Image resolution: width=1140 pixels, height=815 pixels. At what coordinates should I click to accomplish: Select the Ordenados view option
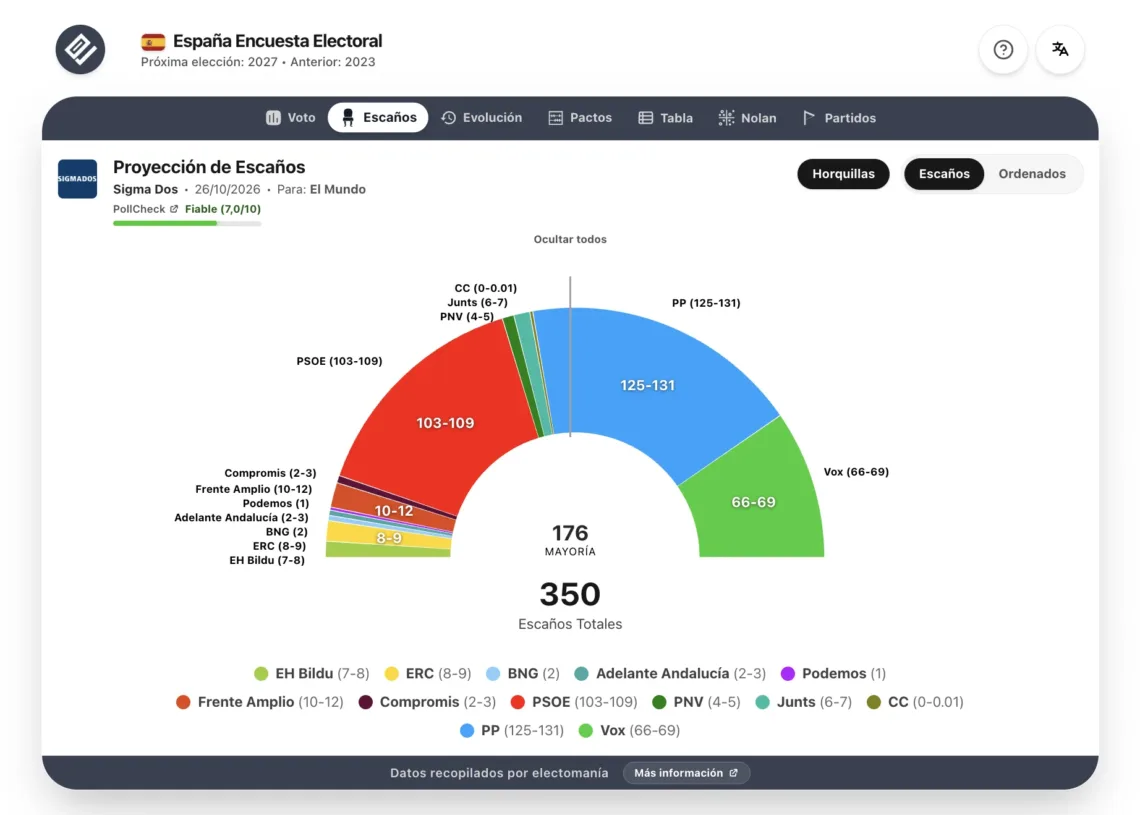[x=1032, y=174]
